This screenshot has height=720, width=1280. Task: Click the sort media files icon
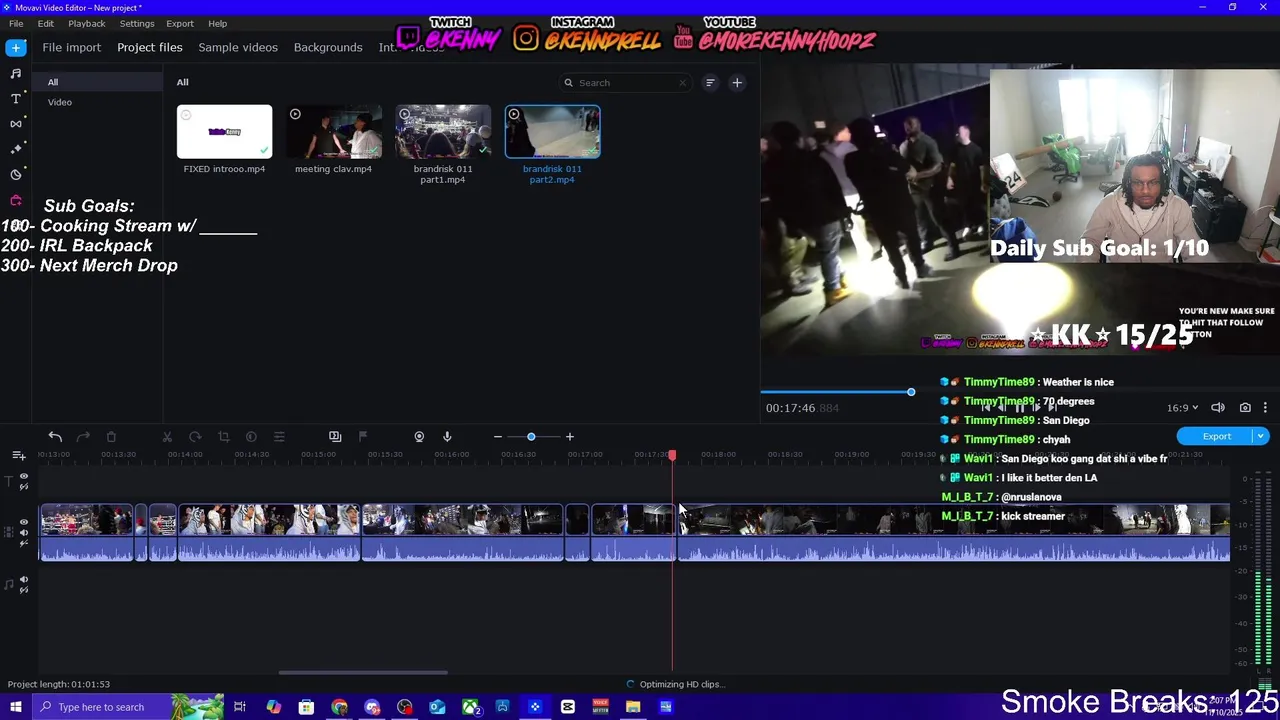pos(710,83)
